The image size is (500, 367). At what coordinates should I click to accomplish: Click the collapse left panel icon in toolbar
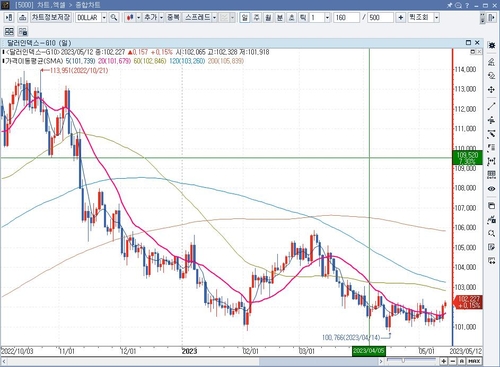pyautogui.click(x=9, y=17)
